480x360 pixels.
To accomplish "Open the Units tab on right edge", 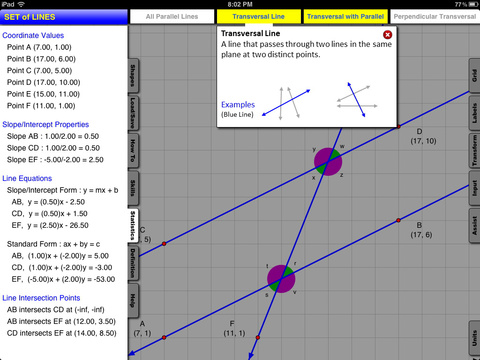I will (474, 338).
